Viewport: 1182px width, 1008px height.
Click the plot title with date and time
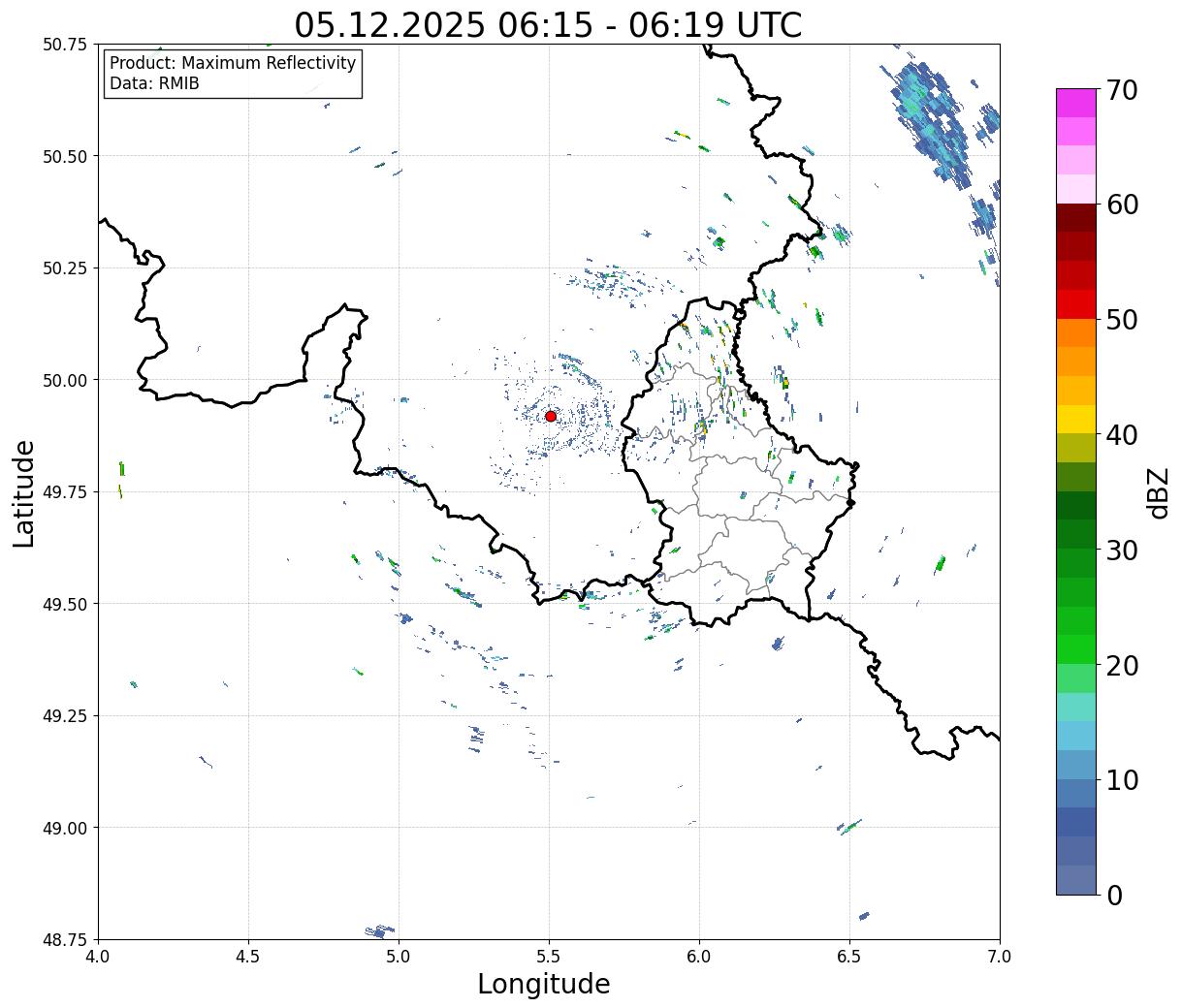(548, 24)
